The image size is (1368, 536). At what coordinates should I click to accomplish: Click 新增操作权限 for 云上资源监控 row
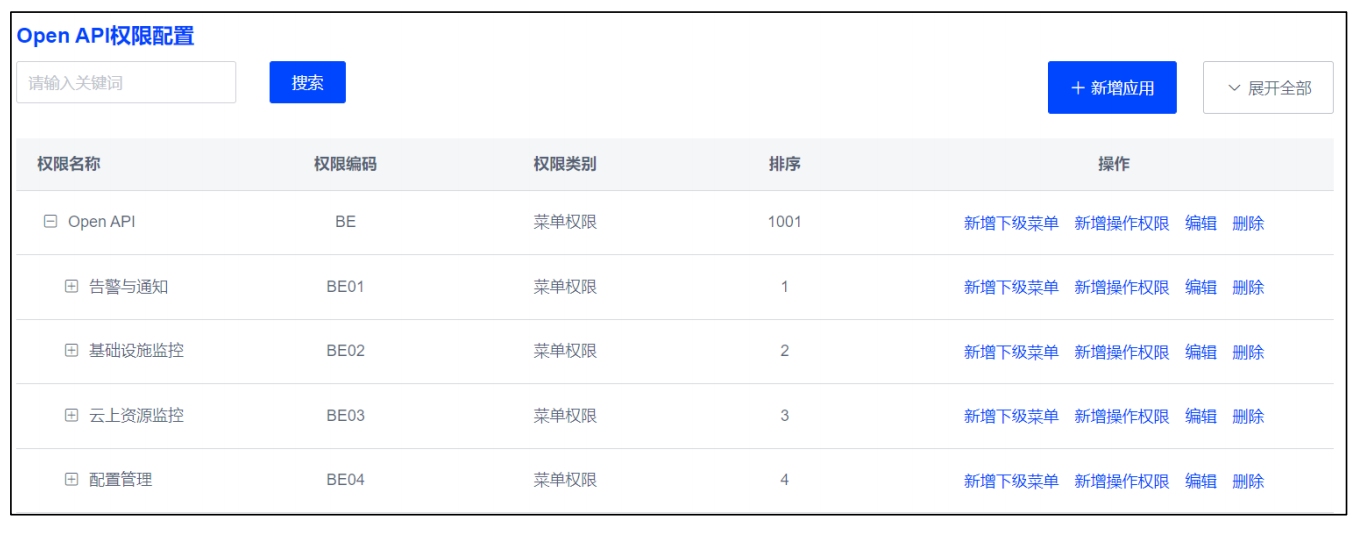point(1121,416)
